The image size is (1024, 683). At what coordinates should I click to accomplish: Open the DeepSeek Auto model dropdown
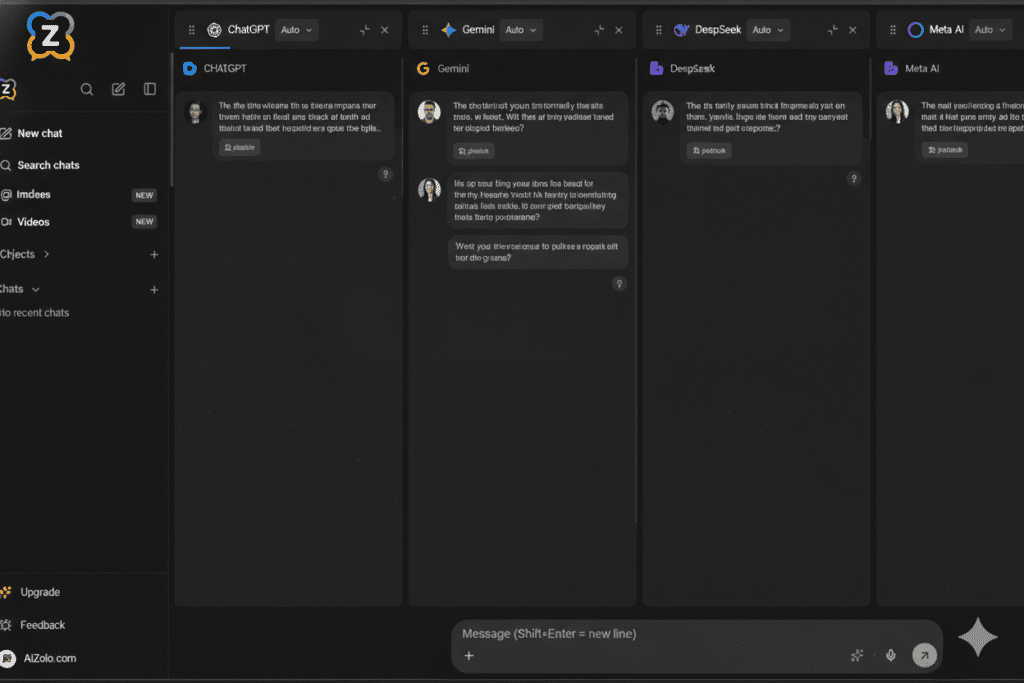767,30
